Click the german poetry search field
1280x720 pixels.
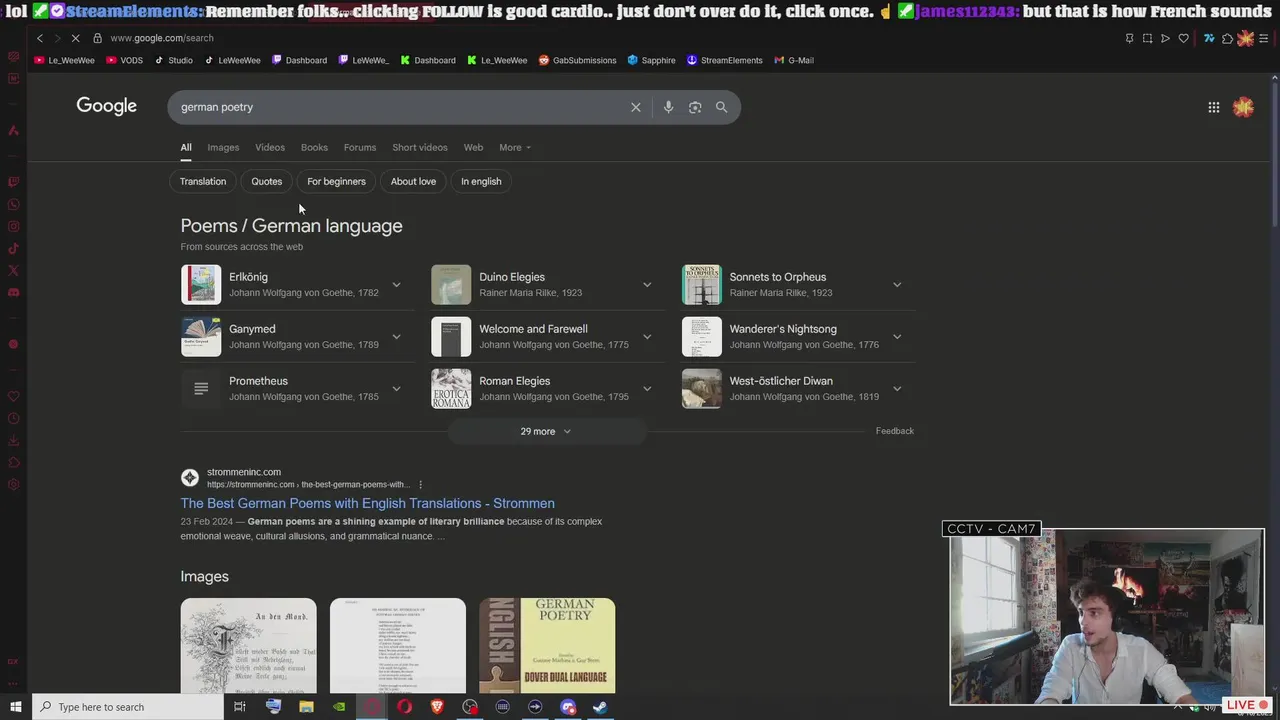click(400, 107)
